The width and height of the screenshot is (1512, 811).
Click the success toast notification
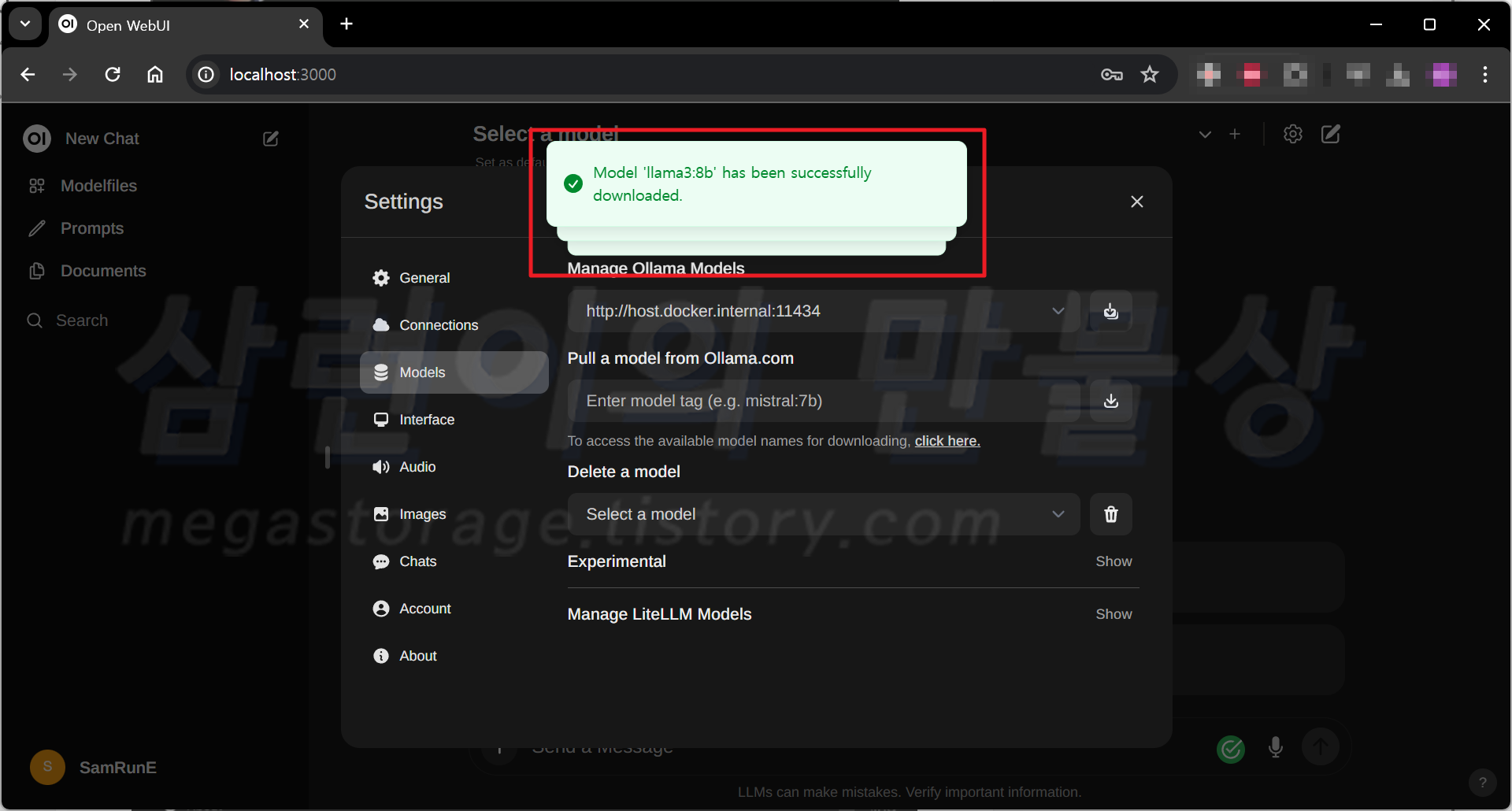(756, 184)
